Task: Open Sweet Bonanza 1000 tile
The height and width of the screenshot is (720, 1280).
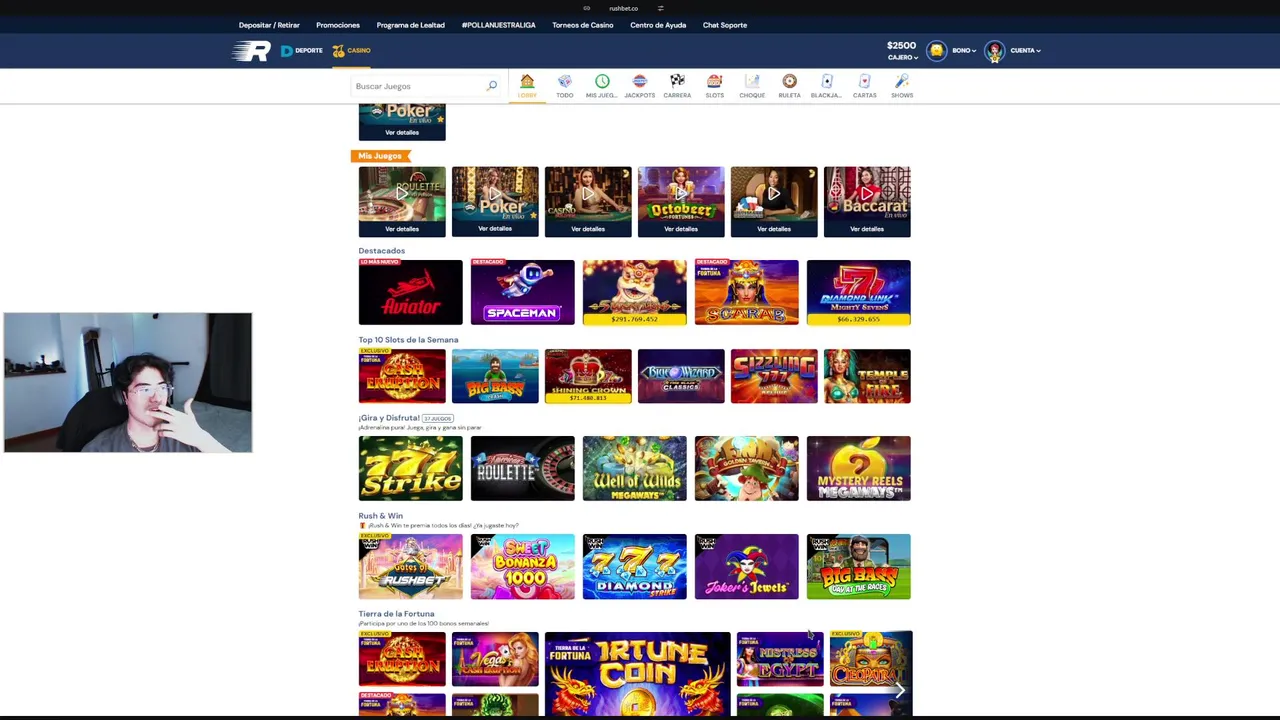Action: tap(523, 566)
